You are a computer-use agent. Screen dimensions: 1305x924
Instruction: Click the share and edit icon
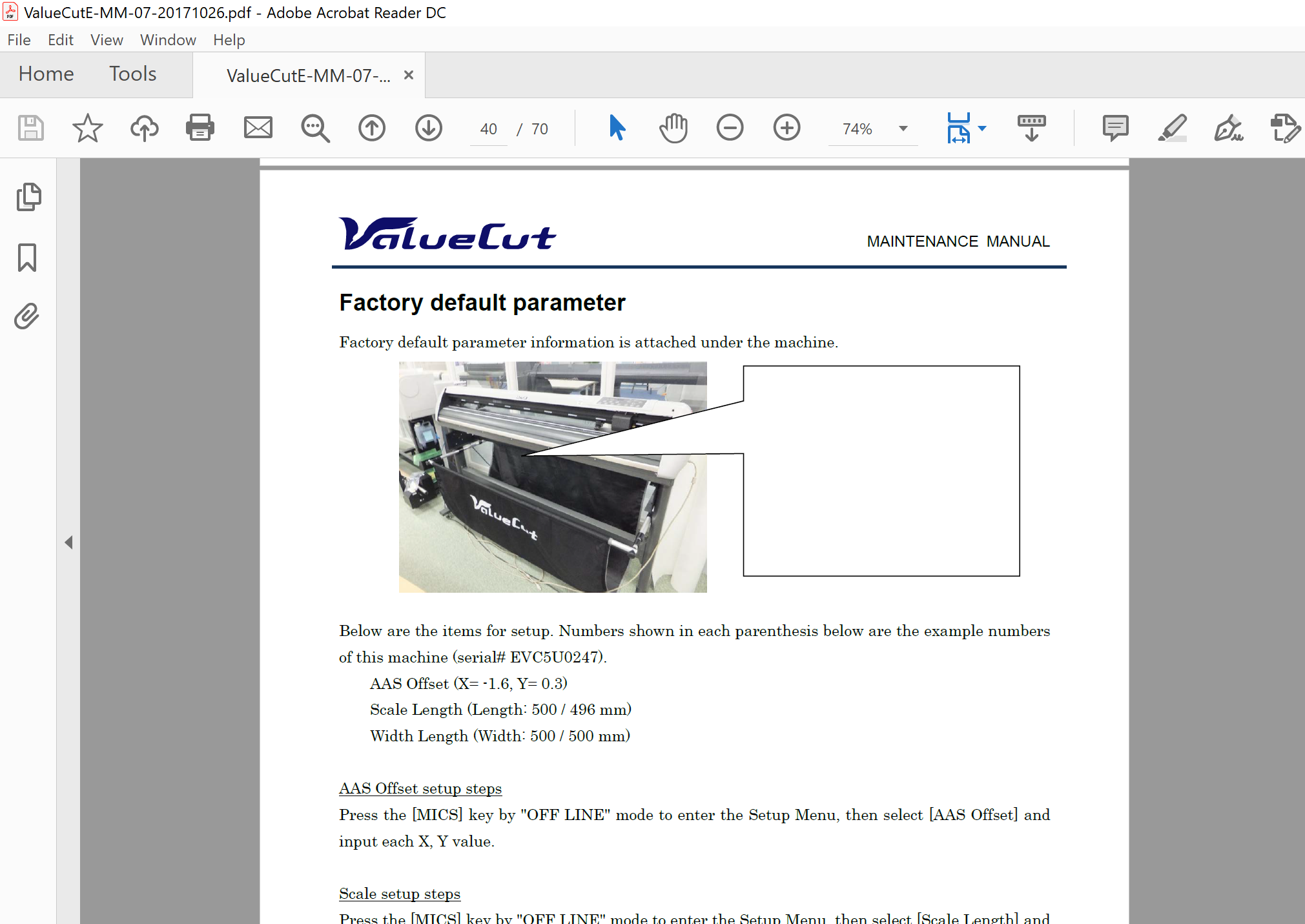pyautogui.click(x=1285, y=128)
